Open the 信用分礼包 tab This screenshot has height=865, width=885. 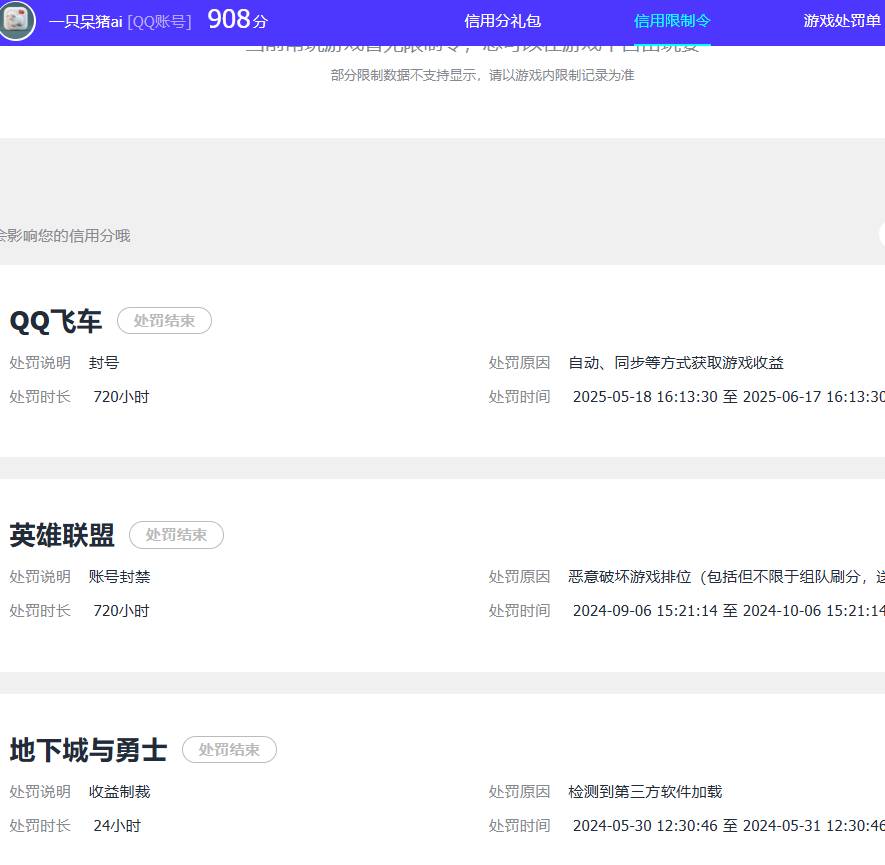coord(501,18)
